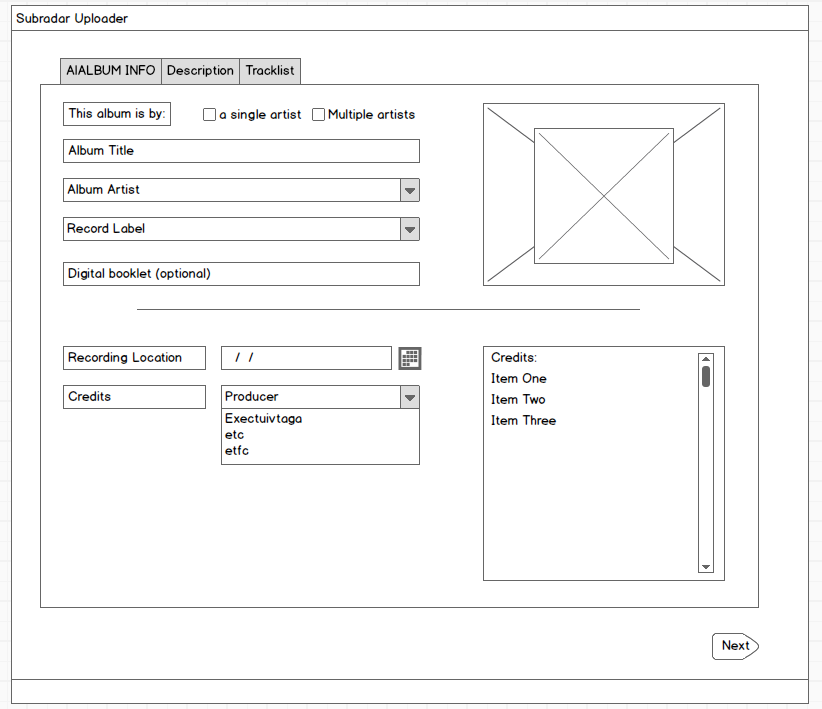Click the Digital booklet (optional) field
Viewport: 822px width, 709px height.
pos(241,274)
